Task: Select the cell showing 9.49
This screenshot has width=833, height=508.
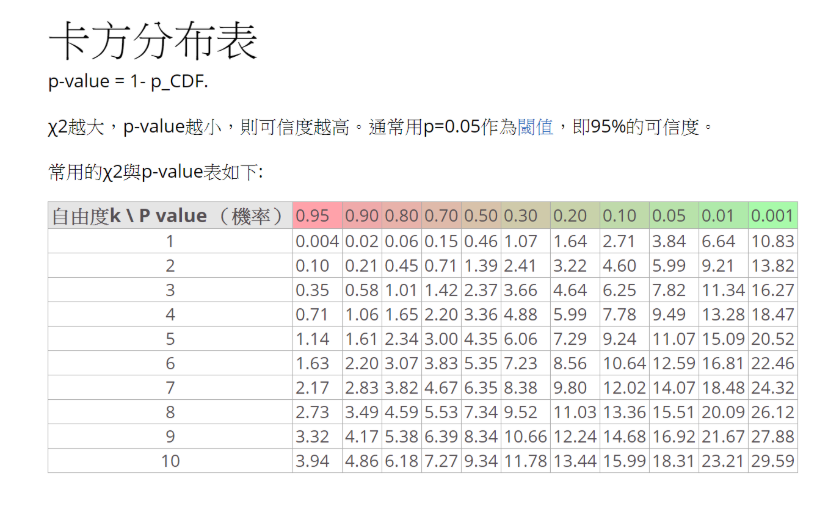Action: (674, 315)
